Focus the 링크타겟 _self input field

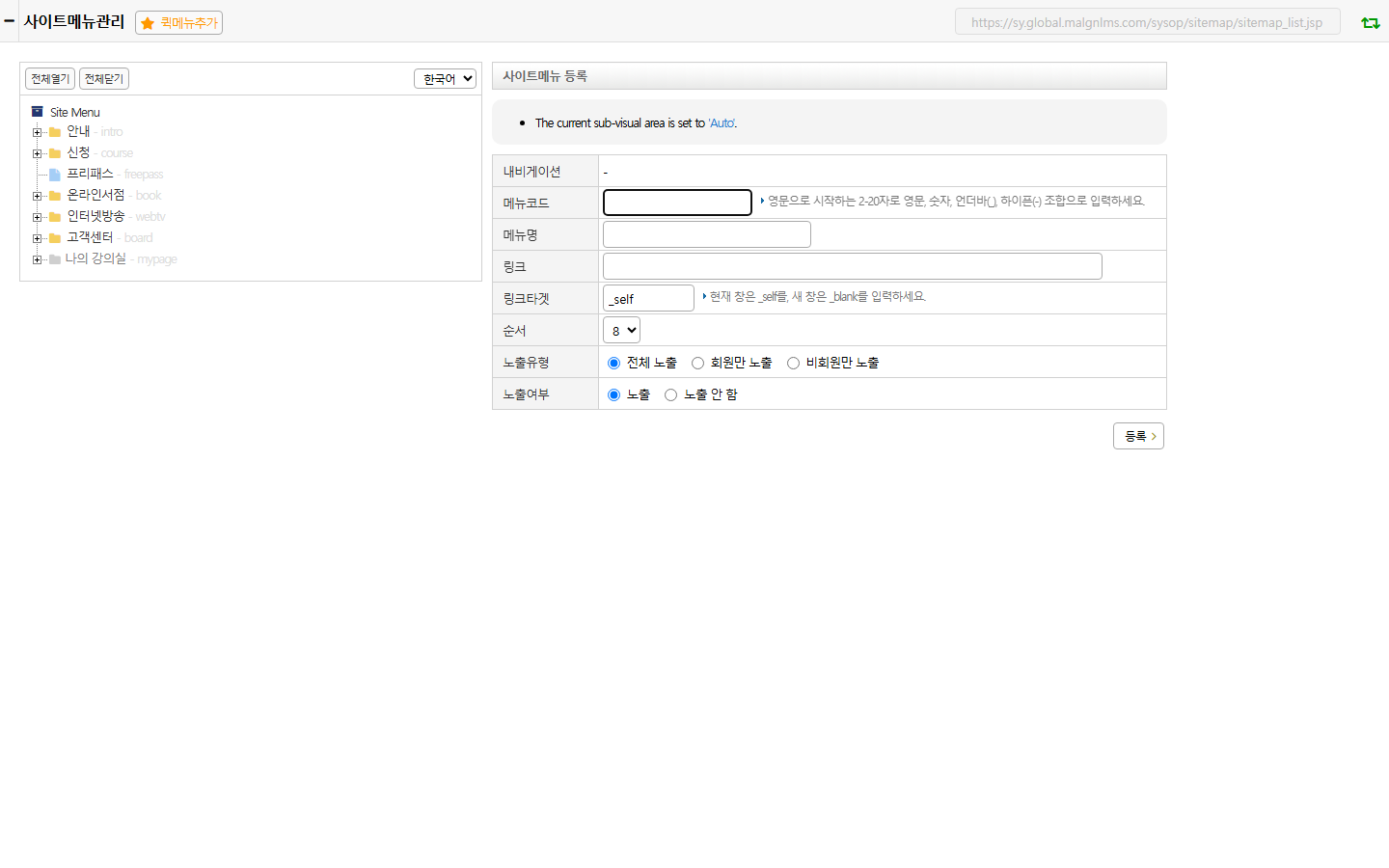pyautogui.click(x=648, y=298)
